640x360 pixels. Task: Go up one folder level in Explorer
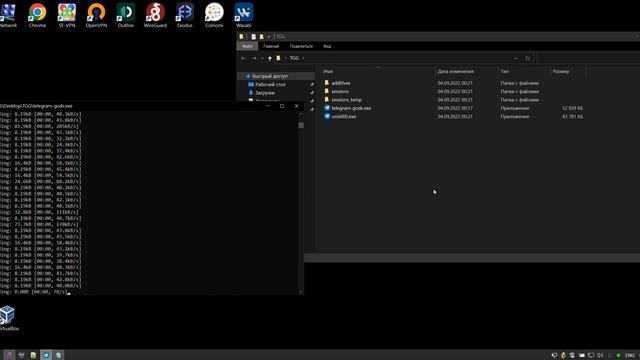[269, 58]
